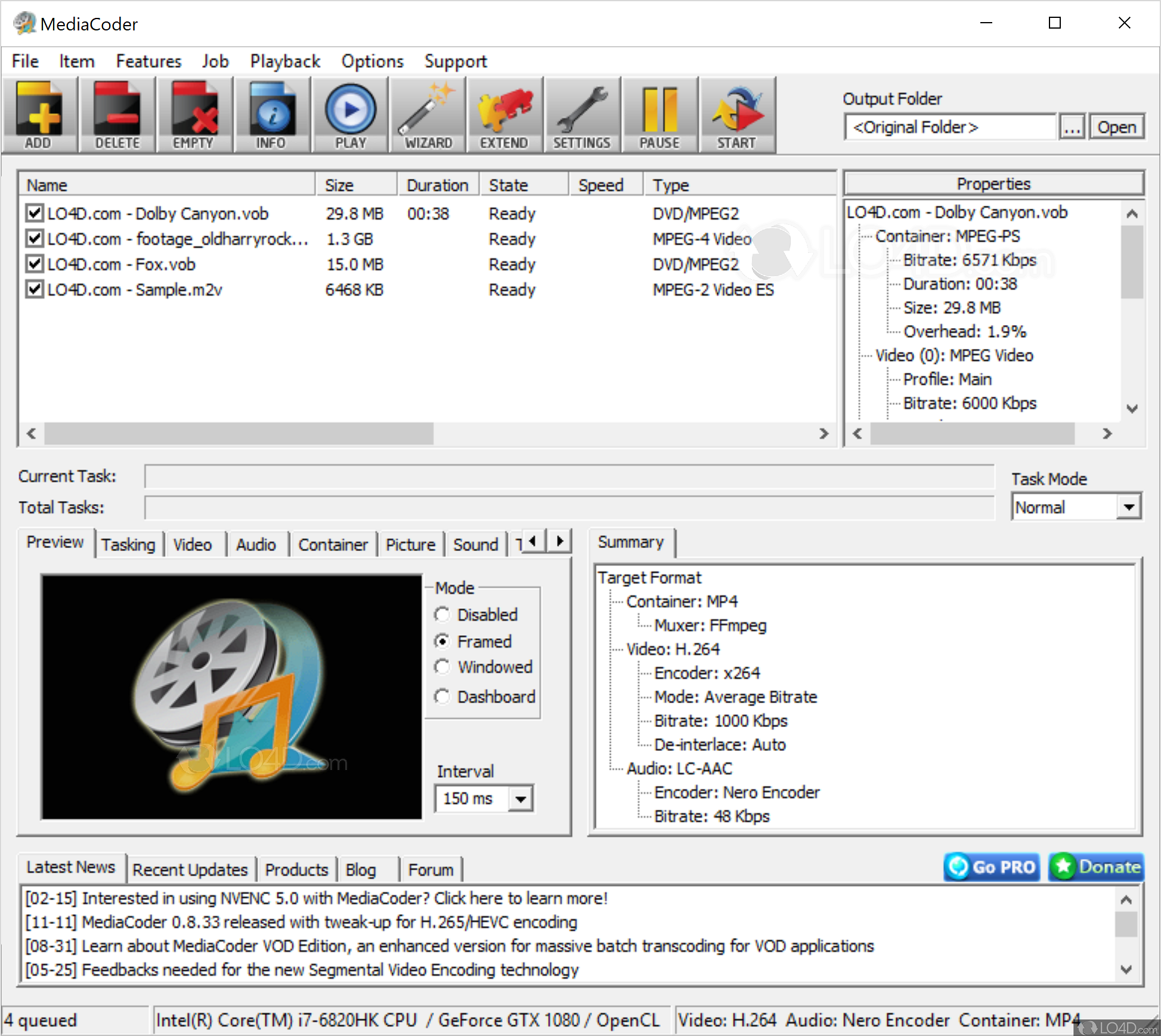Select the Windowed preview mode

[442, 667]
